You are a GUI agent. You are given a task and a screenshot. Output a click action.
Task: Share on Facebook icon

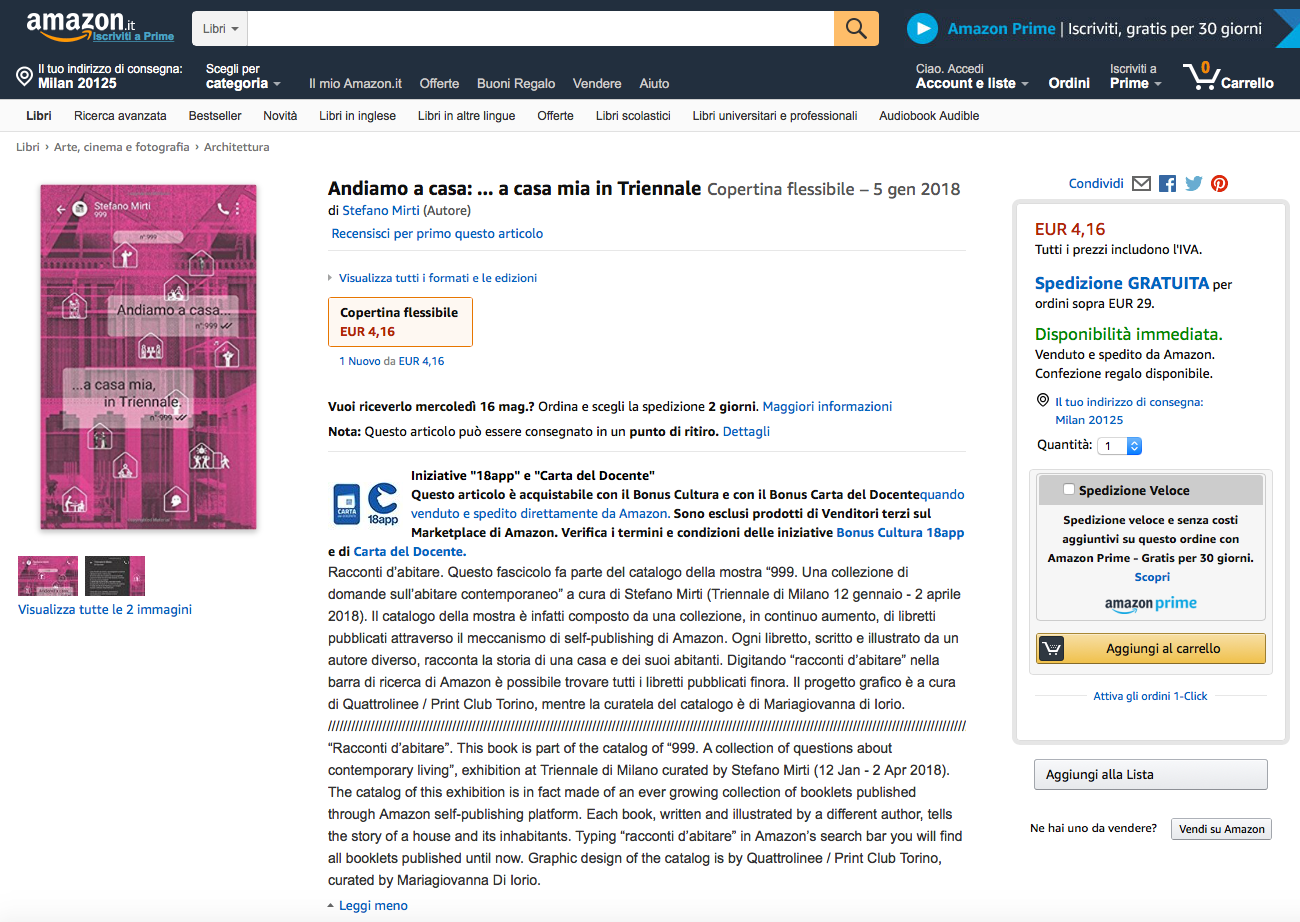pos(1167,183)
